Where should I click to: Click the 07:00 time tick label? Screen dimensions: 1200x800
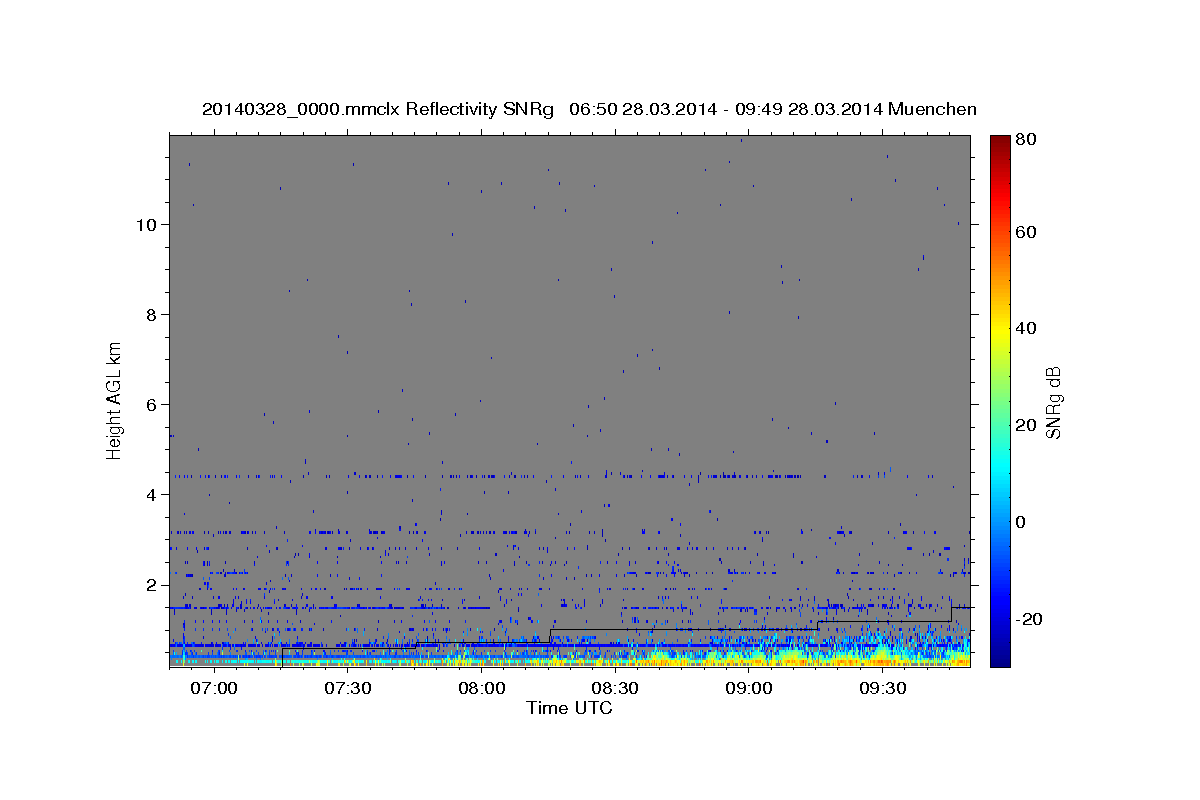[214, 688]
